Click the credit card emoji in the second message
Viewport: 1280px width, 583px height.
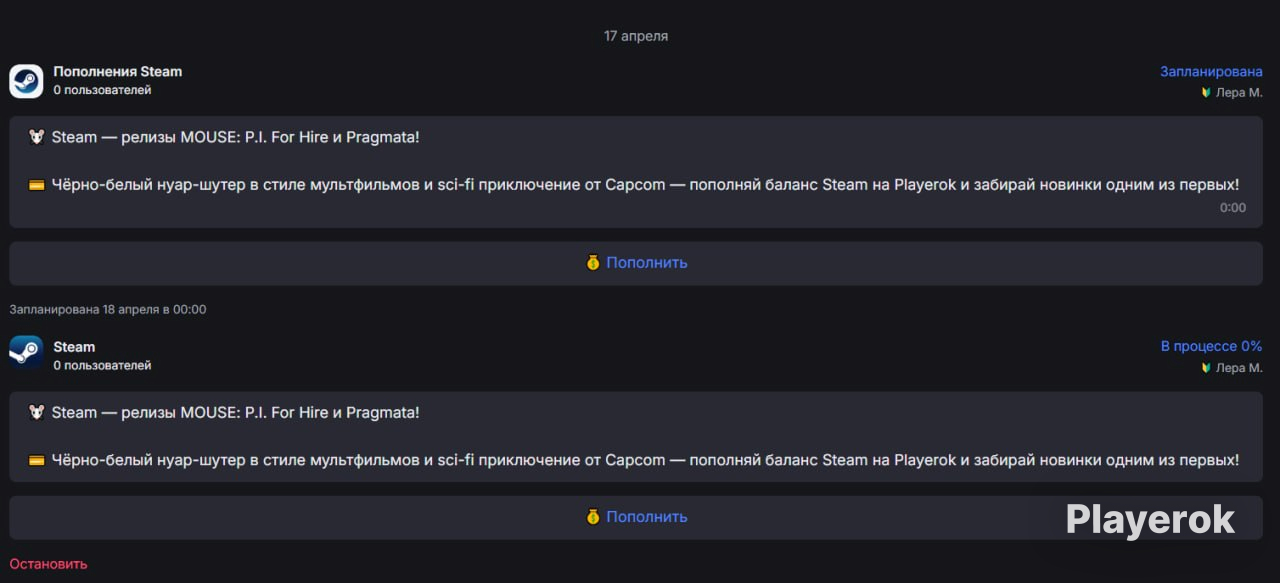pos(37,461)
